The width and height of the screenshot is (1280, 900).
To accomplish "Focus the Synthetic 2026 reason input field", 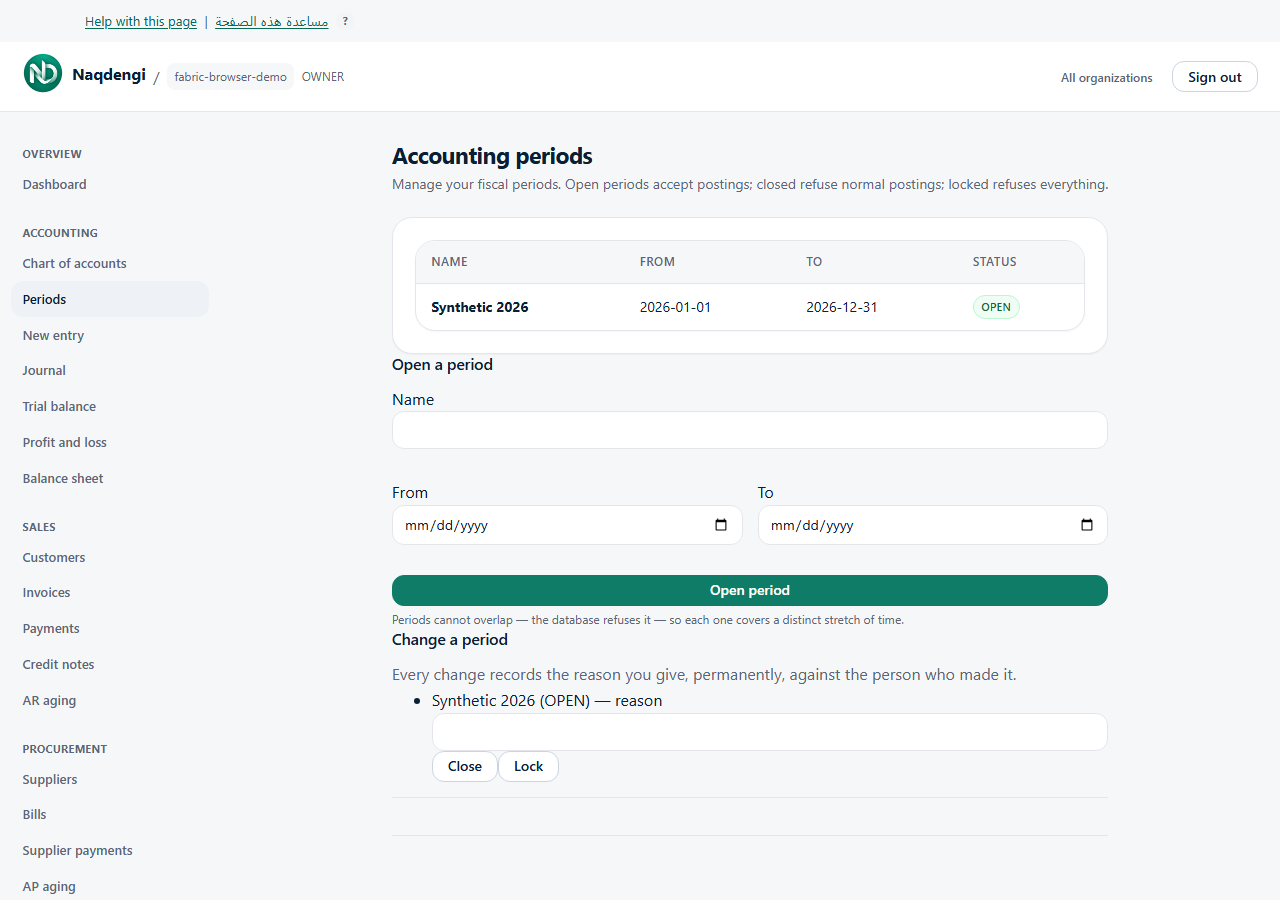I will (x=770, y=732).
